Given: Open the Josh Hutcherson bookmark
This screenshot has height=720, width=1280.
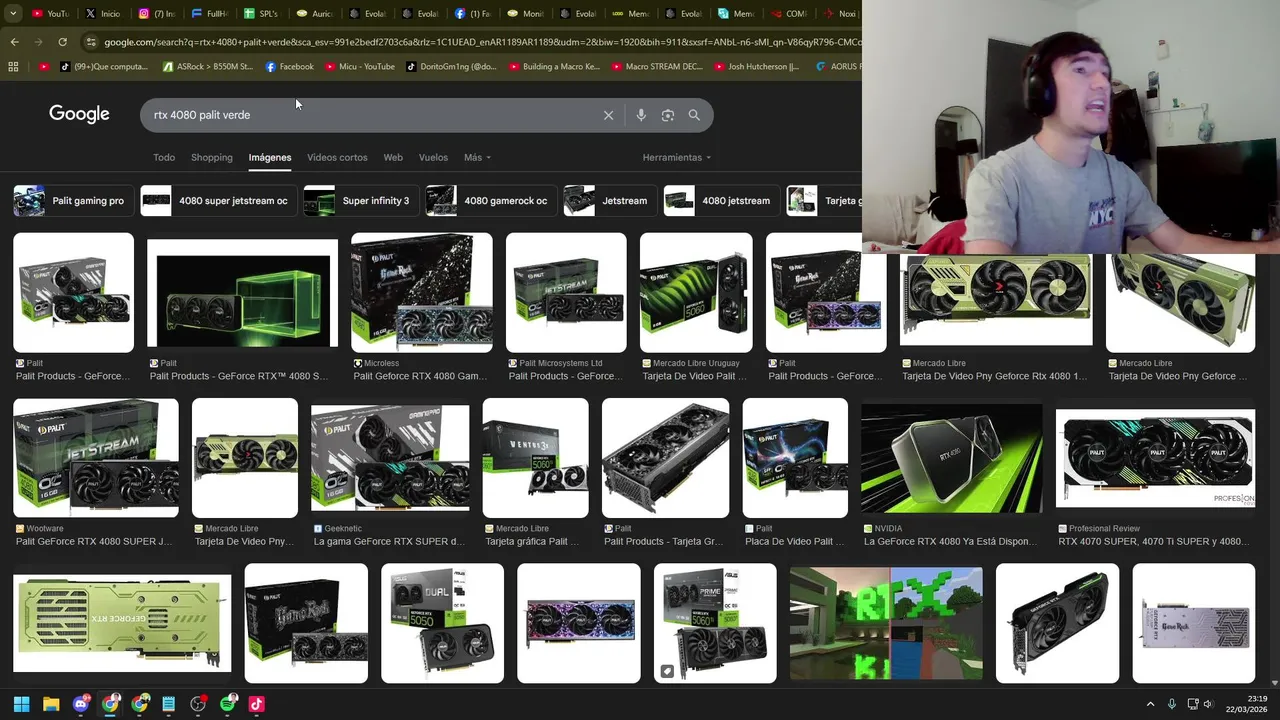Looking at the screenshot, I should pos(756,66).
